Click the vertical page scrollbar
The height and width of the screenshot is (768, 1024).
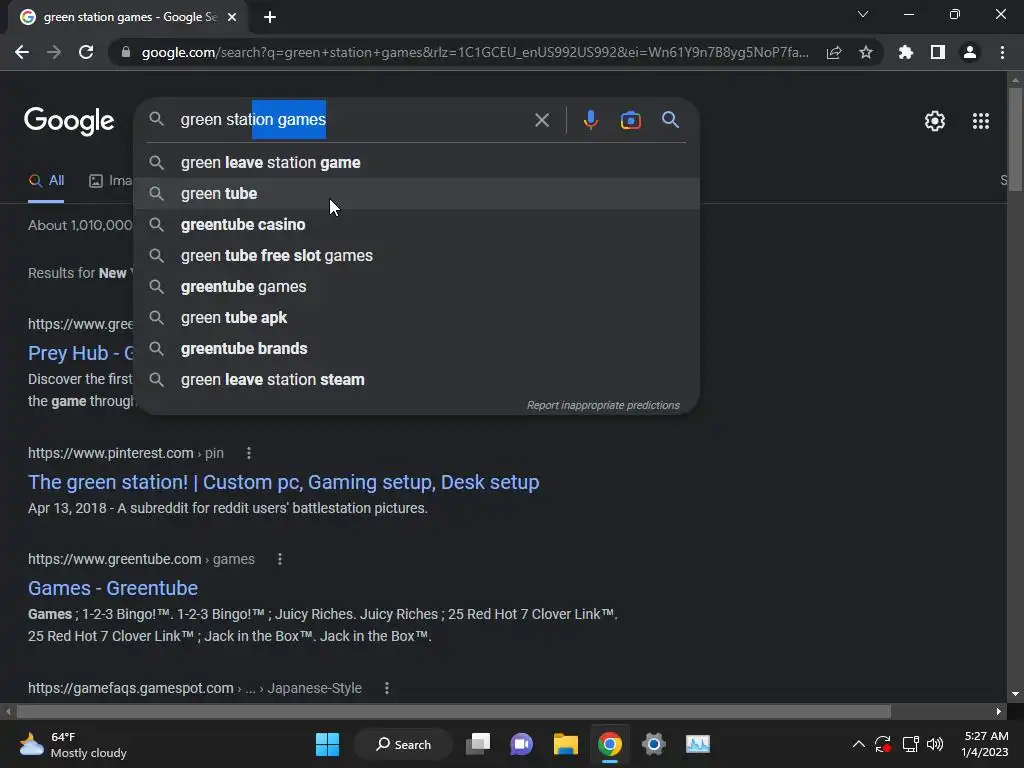pyautogui.click(x=1015, y=139)
